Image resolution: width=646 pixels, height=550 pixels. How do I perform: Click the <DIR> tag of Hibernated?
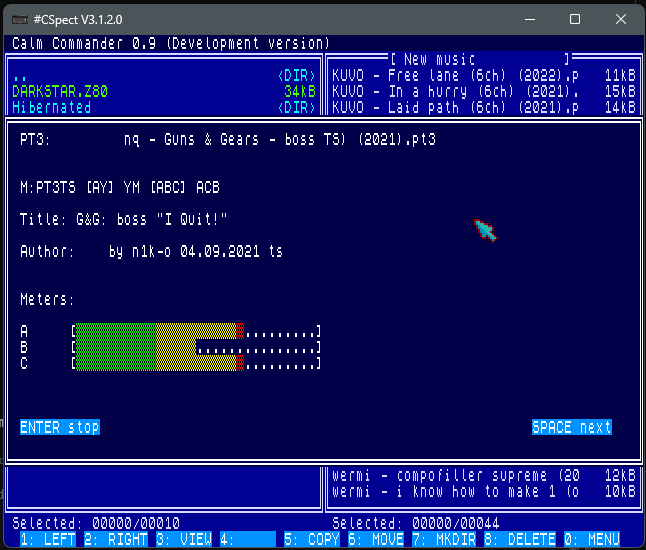[x=296, y=108]
